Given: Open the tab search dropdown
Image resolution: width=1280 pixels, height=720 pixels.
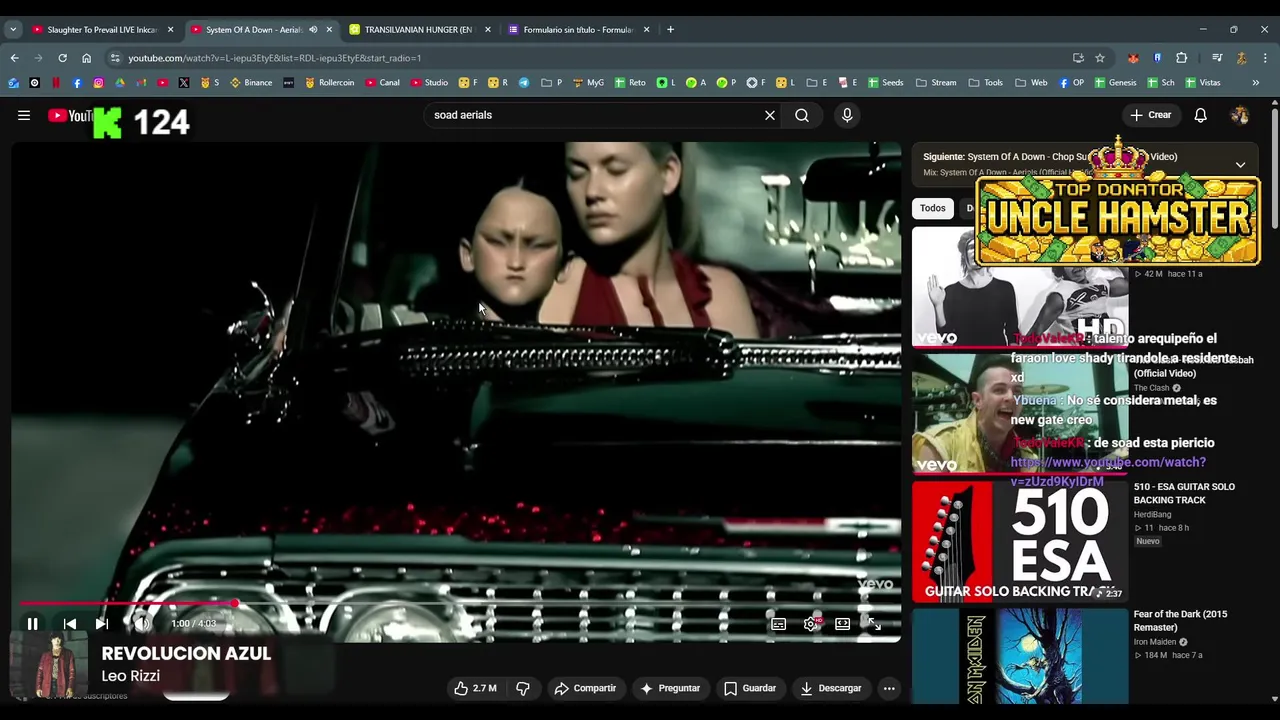Looking at the screenshot, I should [x=13, y=30].
